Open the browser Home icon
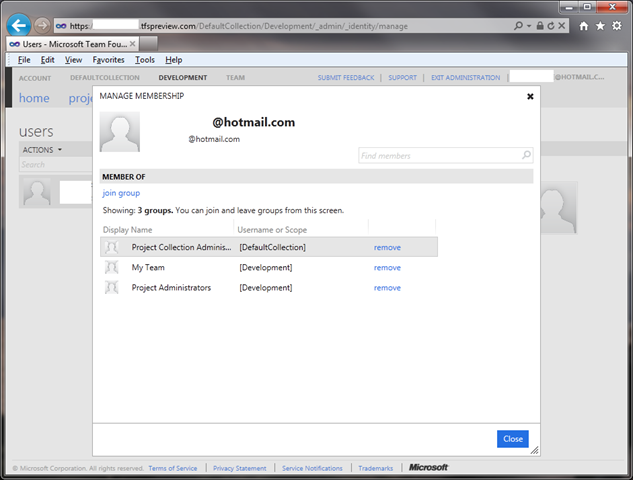The image size is (633, 480). [583, 26]
